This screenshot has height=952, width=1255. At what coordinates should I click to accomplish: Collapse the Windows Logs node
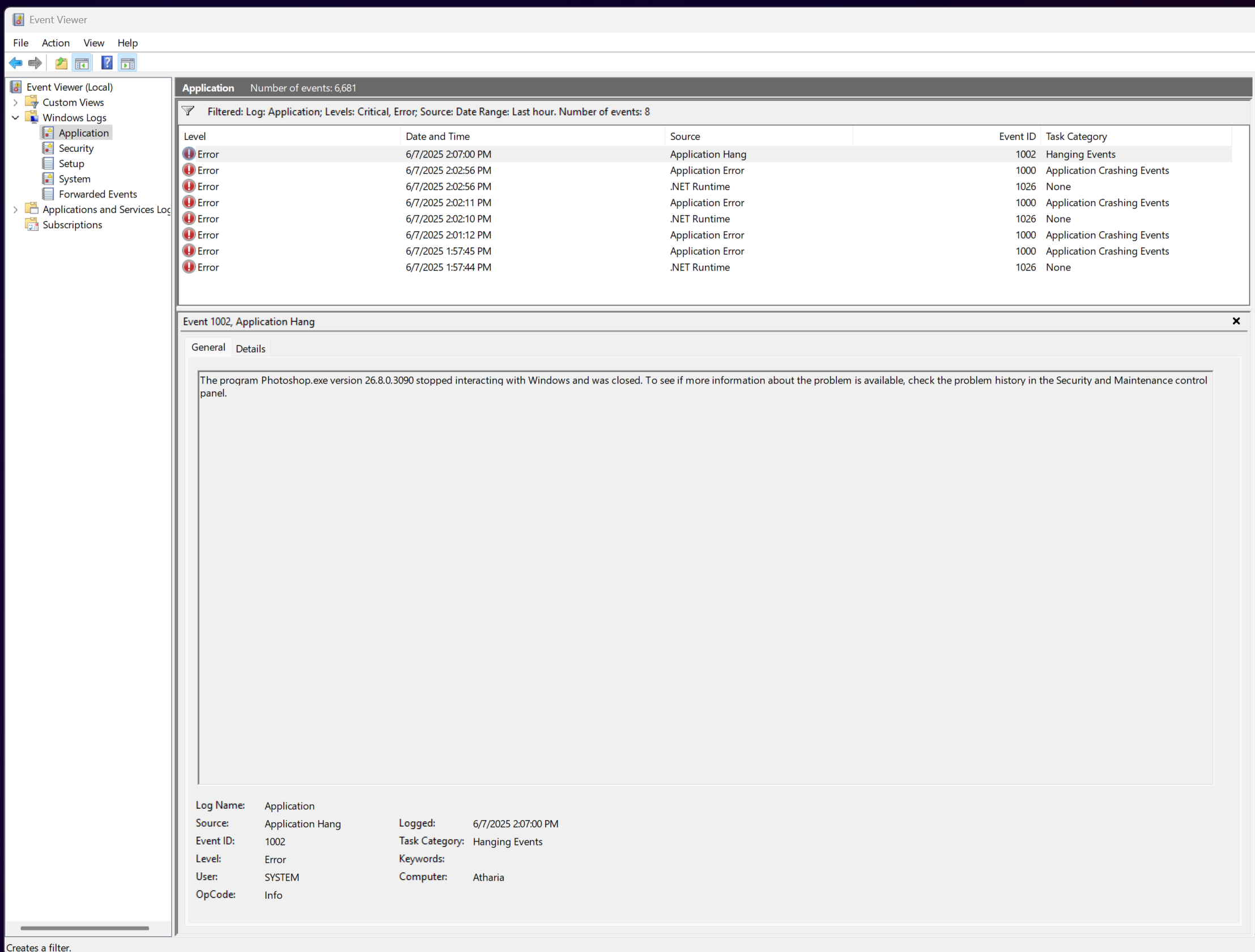click(15, 117)
